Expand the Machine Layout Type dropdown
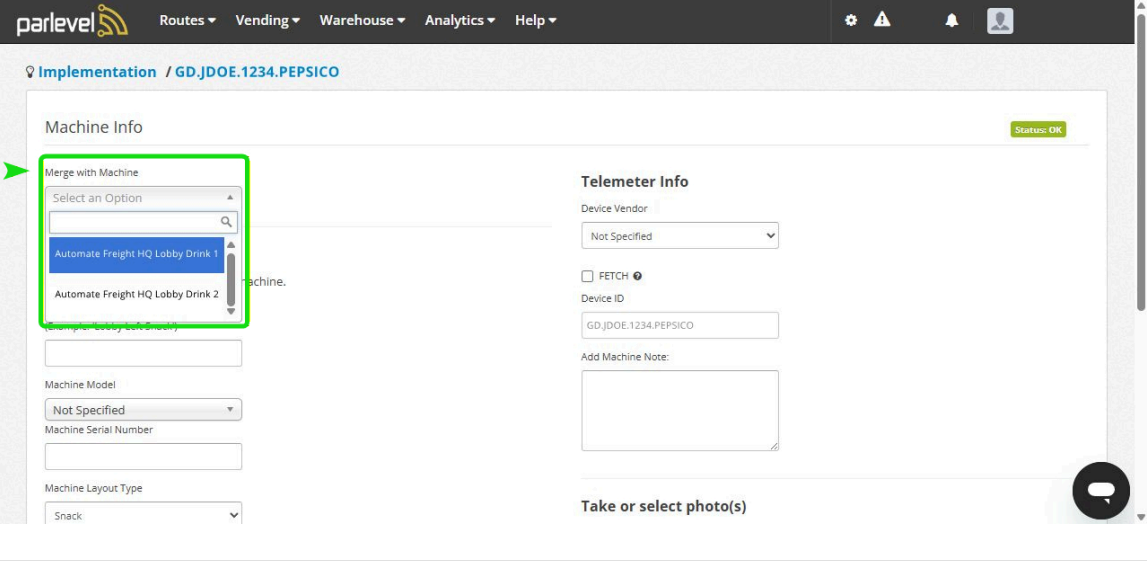This screenshot has width=1147, height=561. [x=143, y=516]
